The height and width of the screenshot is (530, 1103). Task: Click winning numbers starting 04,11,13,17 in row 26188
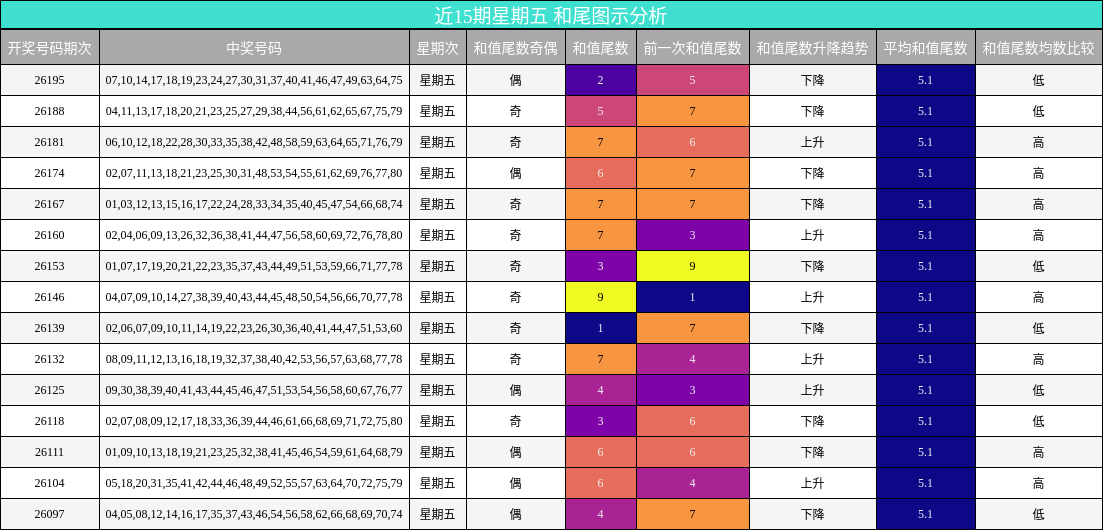point(255,111)
